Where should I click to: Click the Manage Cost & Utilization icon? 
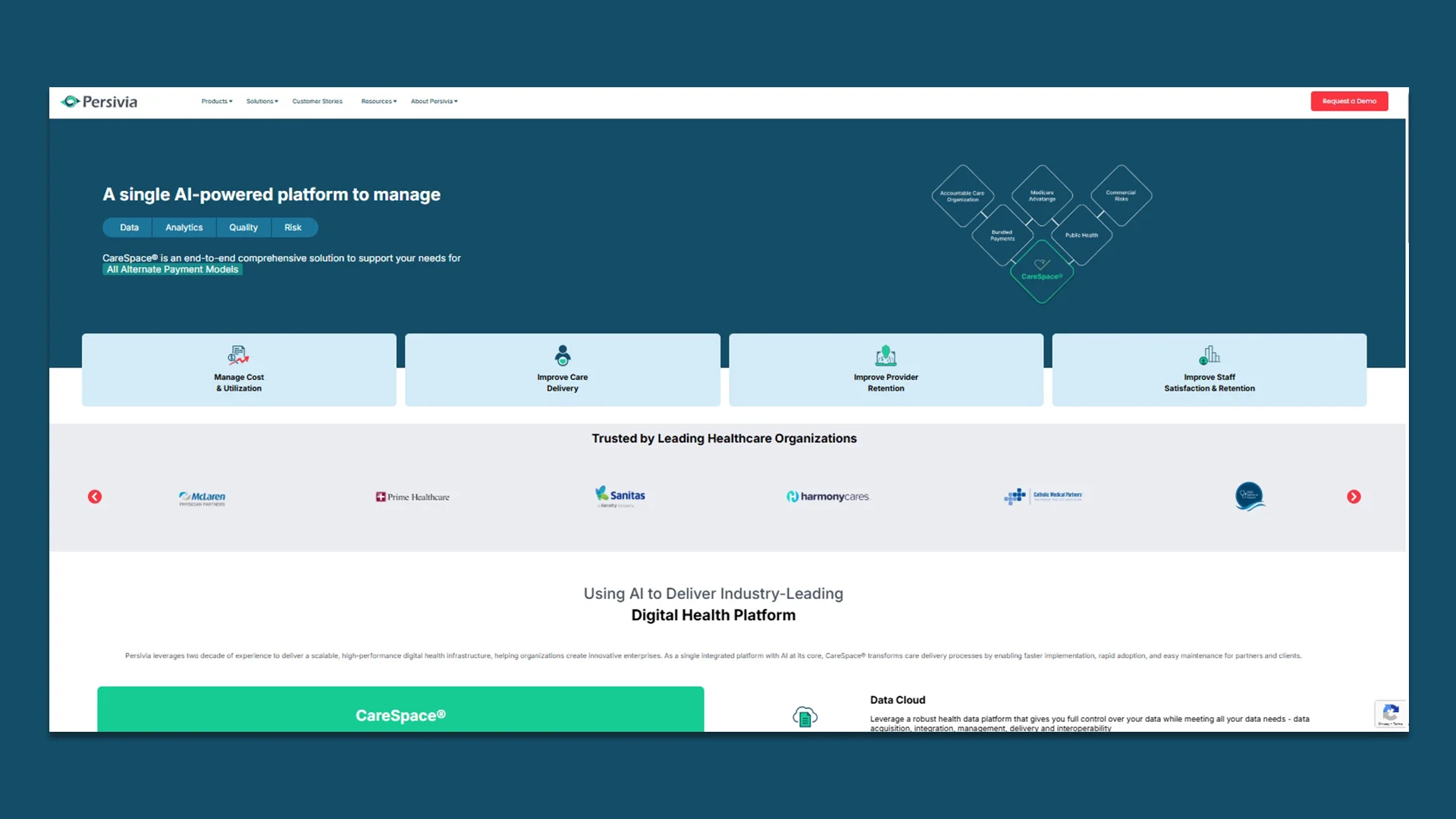tap(238, 355)
